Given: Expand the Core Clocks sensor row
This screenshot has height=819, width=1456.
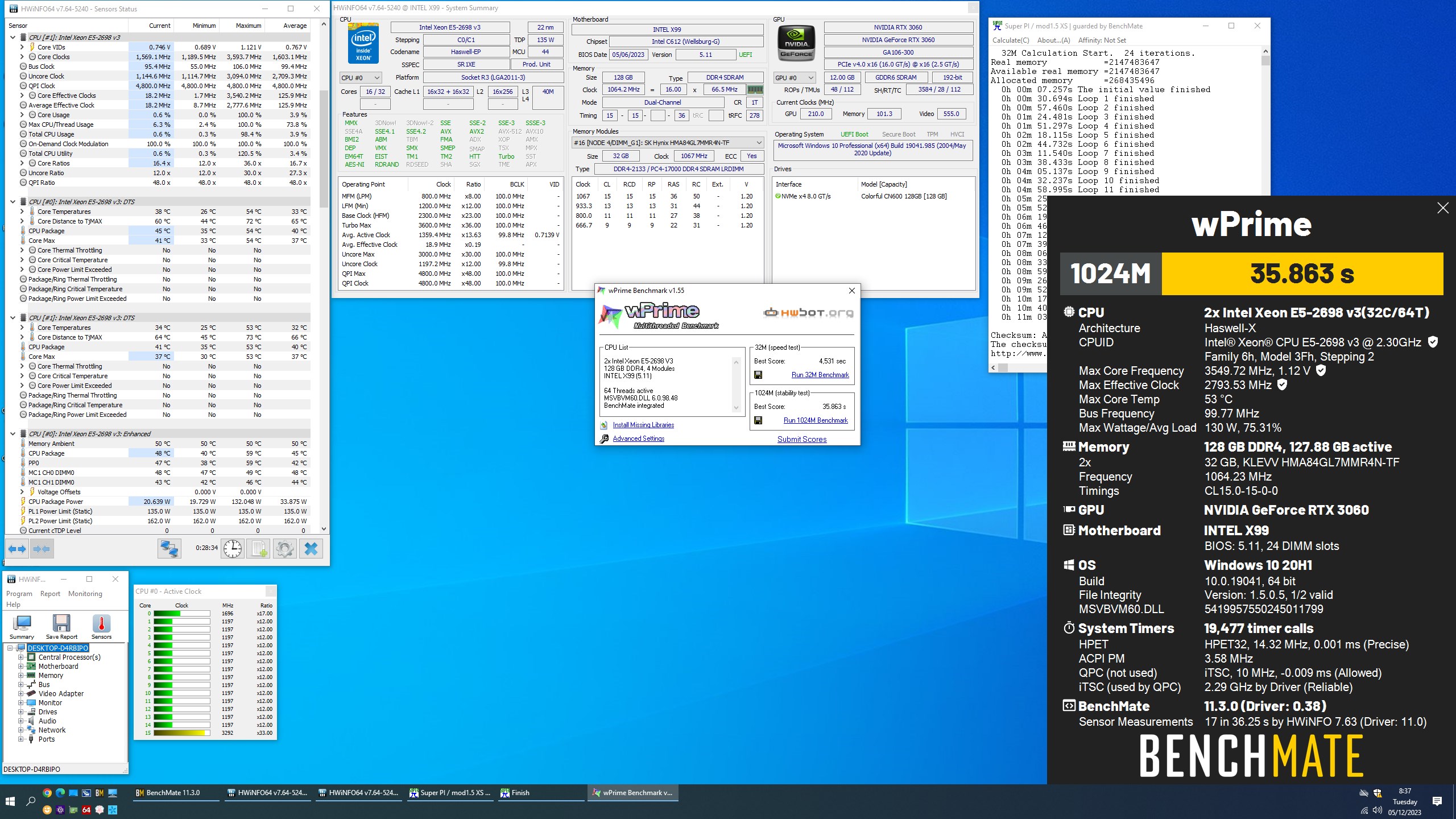Looking at the screenshot, I should (x=22, y=57).
